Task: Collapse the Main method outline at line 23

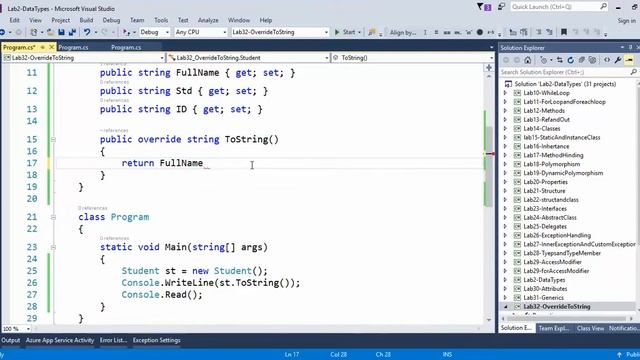Action: tap(53, 247)
